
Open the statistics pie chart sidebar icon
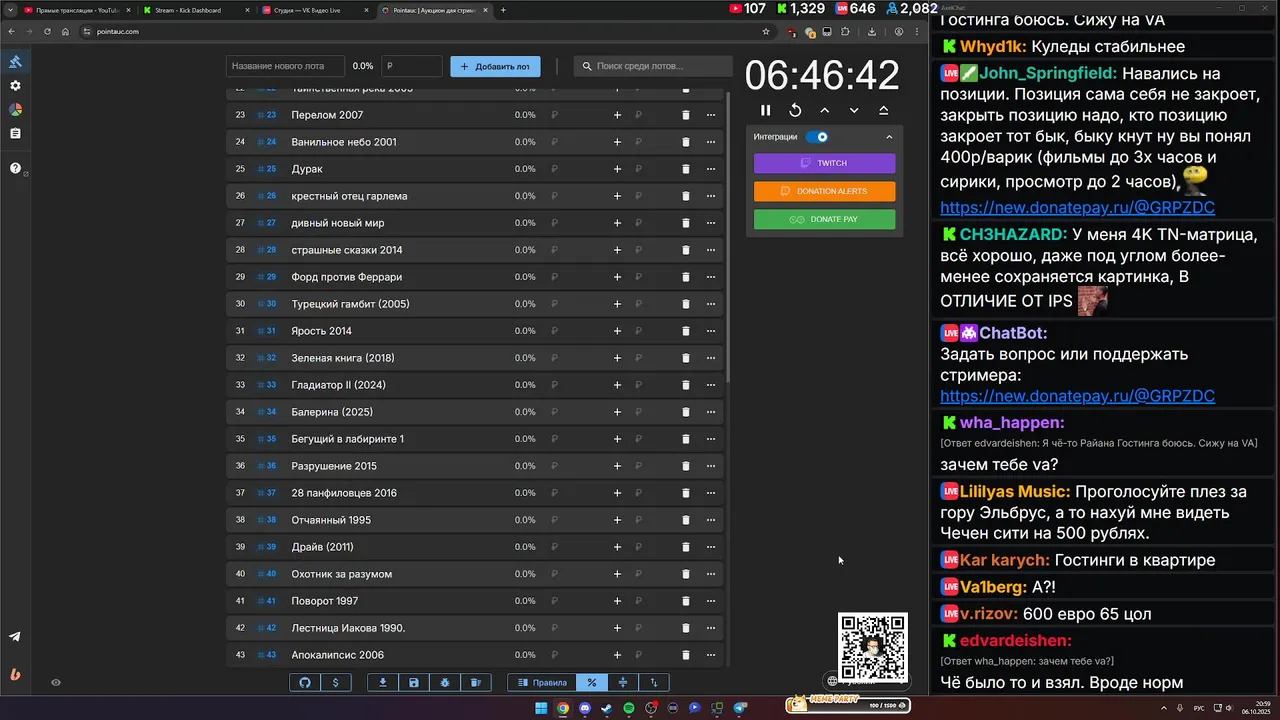pos(15,109)
